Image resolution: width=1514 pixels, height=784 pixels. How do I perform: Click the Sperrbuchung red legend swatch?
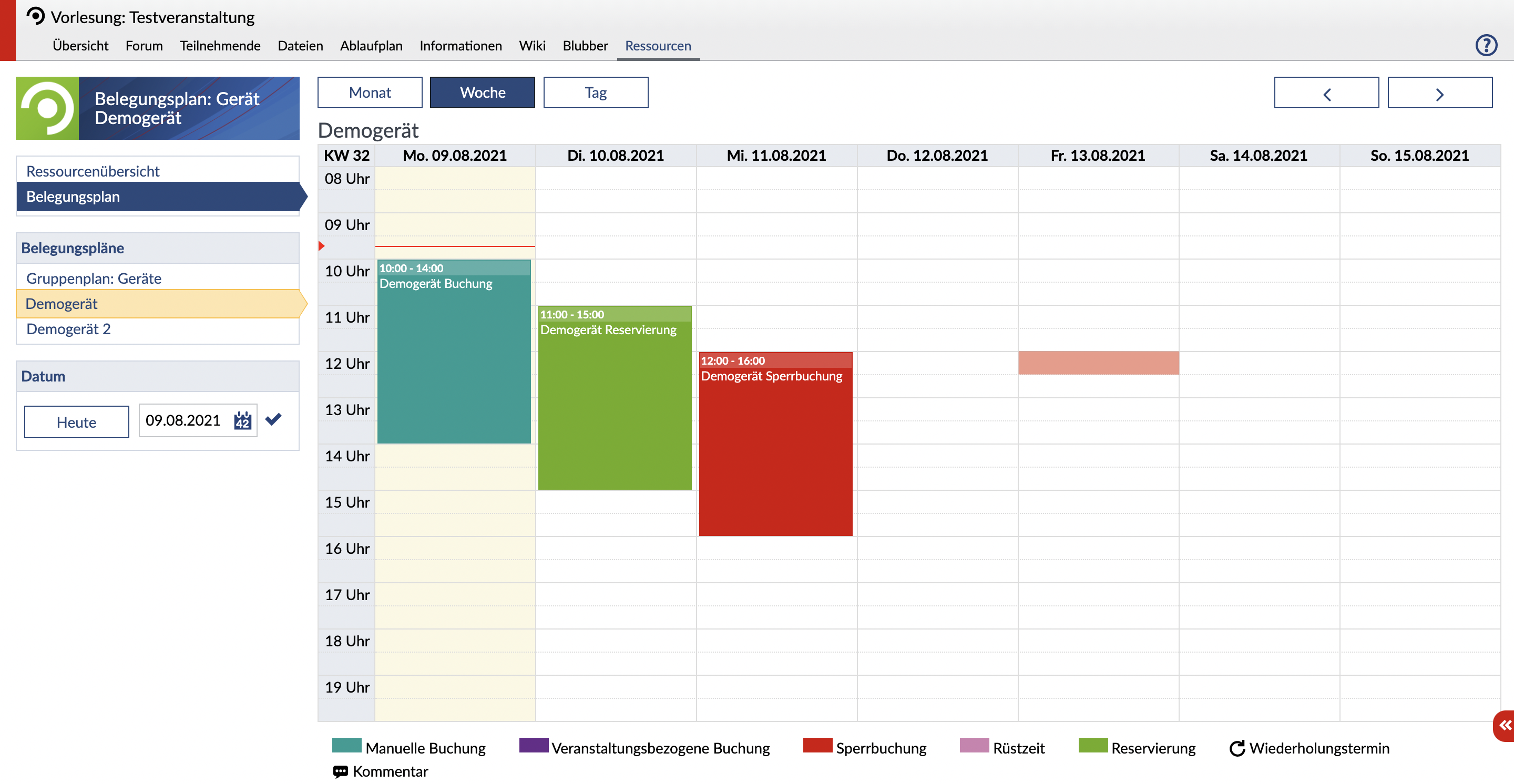(x=817, y=745)
